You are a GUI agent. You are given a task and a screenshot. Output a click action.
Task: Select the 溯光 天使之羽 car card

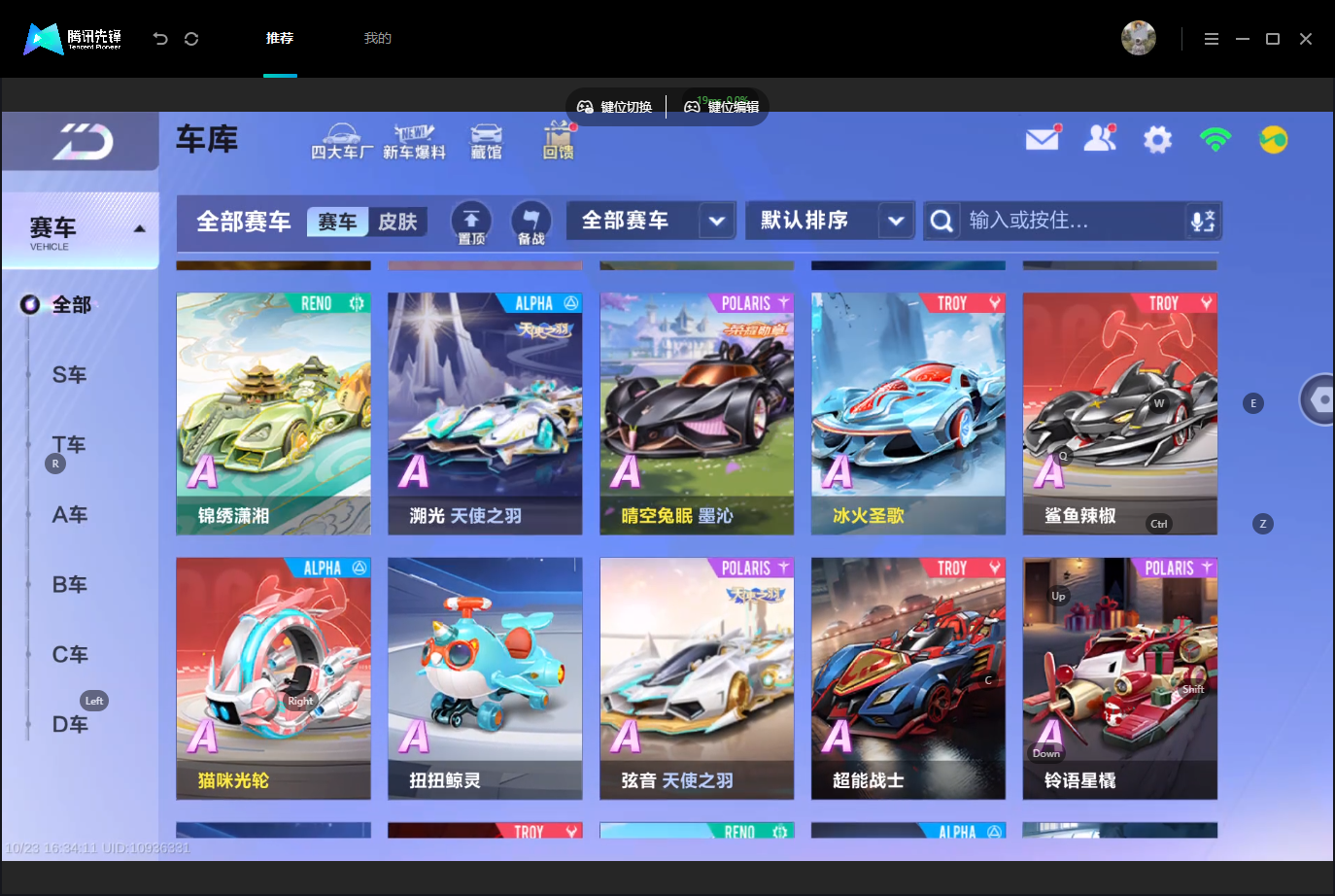pos(485,414)
